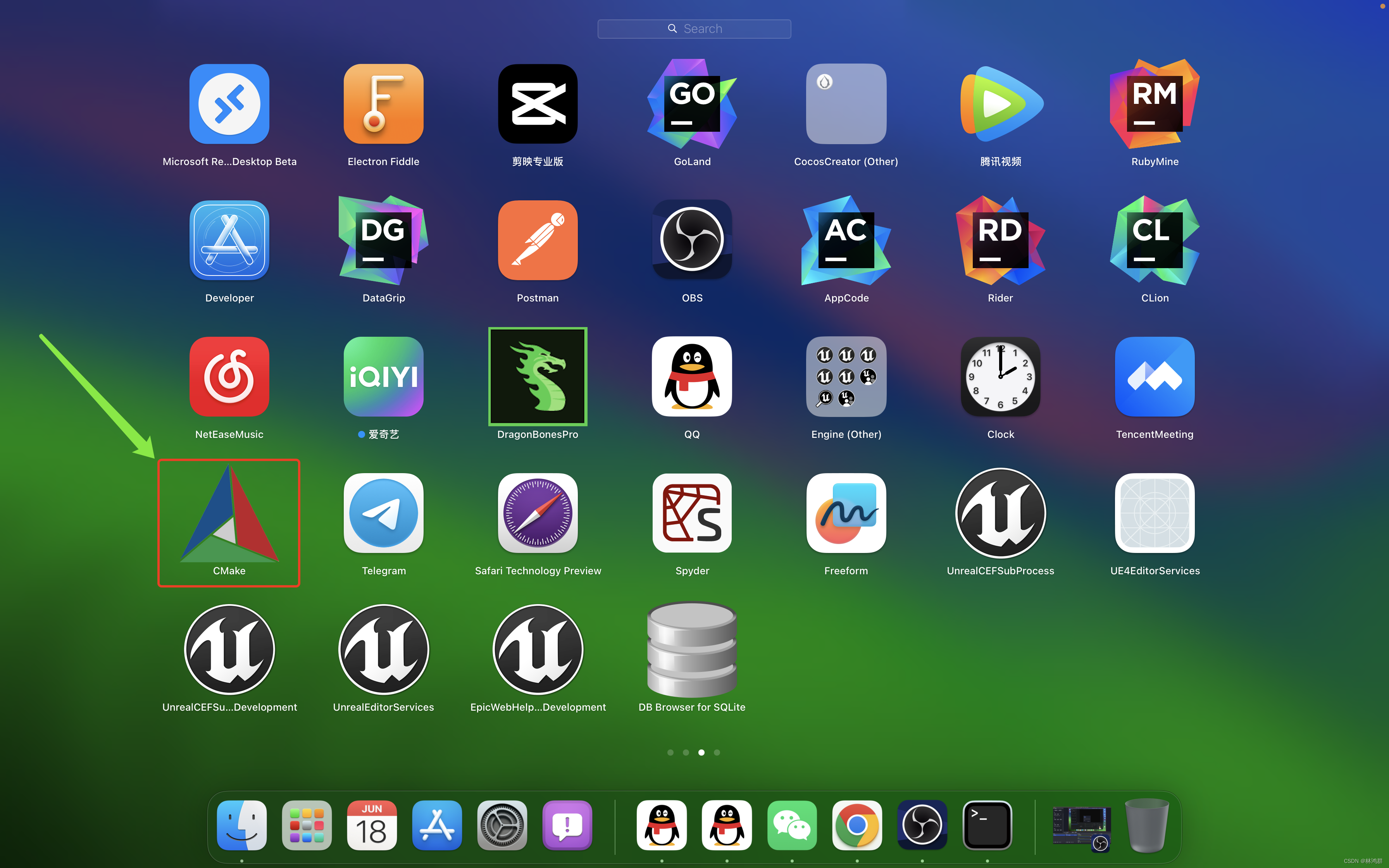This screenshot has height=868, width=1389.
Task: Launch UnrealCEFSu...Development app
Action: [x=229, y=649]
